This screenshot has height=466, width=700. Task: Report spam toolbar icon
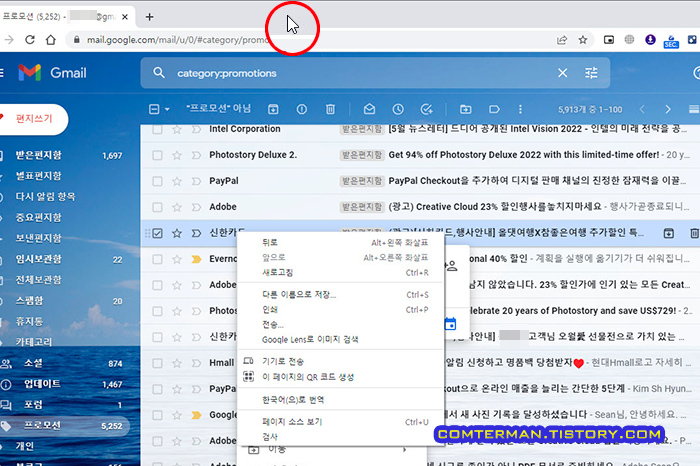tap(302, 109)
